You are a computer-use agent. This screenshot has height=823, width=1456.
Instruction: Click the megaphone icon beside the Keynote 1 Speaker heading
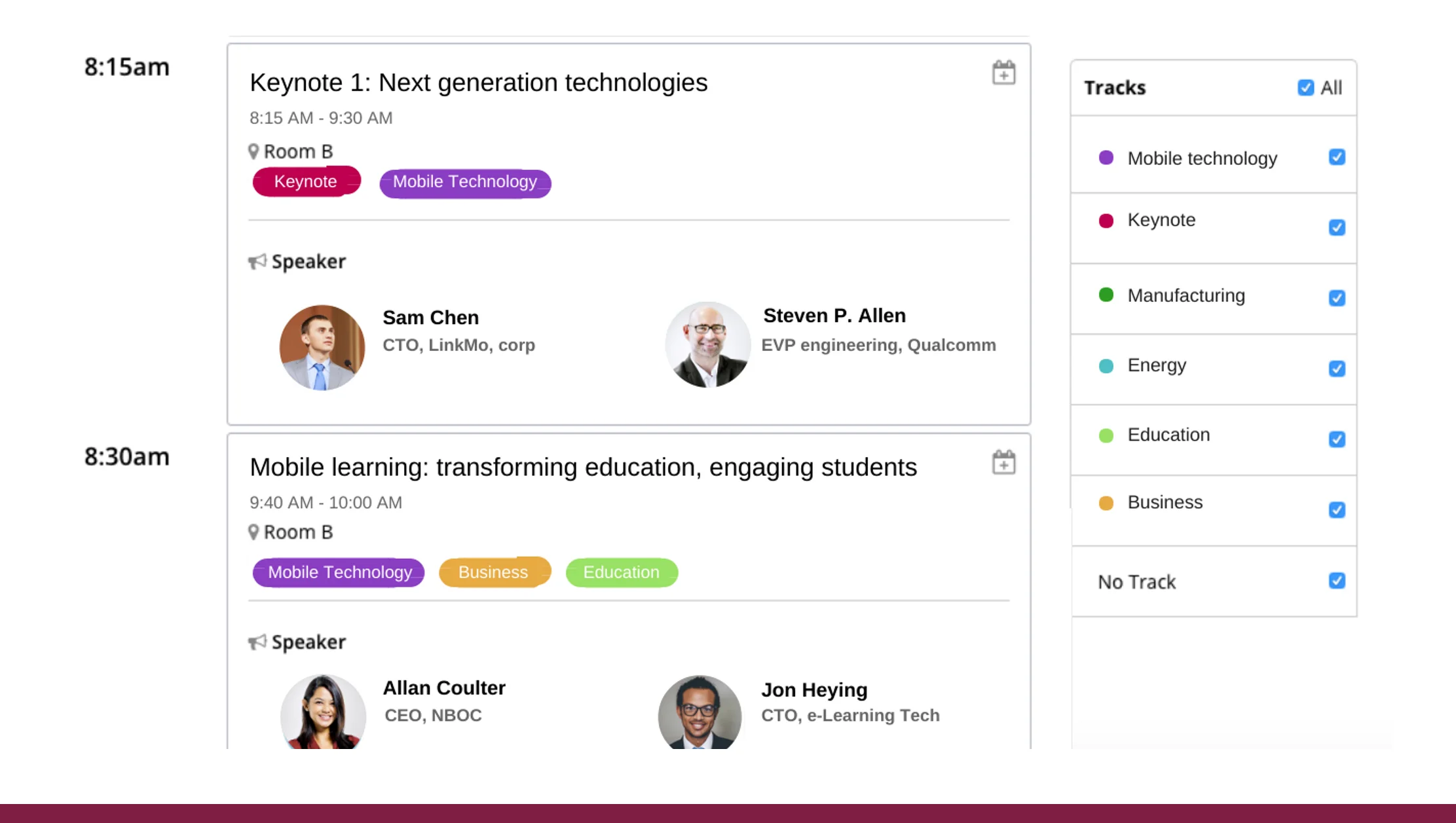click(257, 261)
